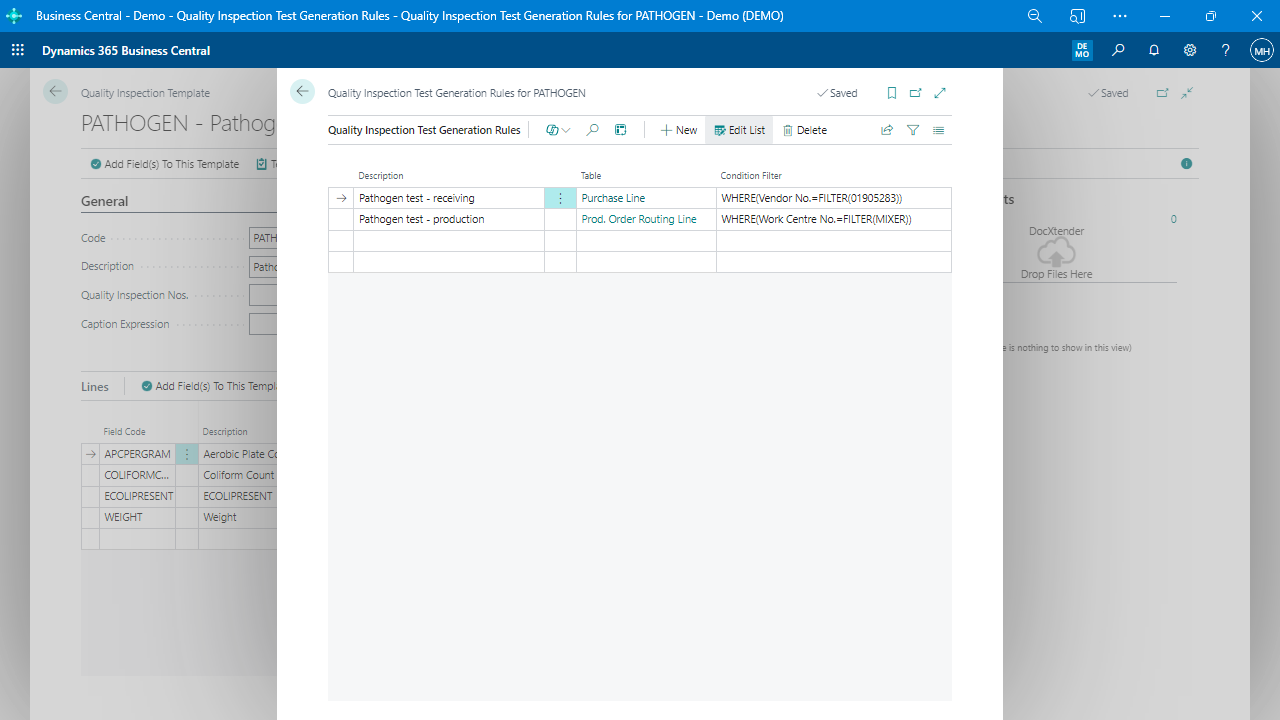
Task: Open the app launcher waffle menu
Action: (x=18, y=51)
